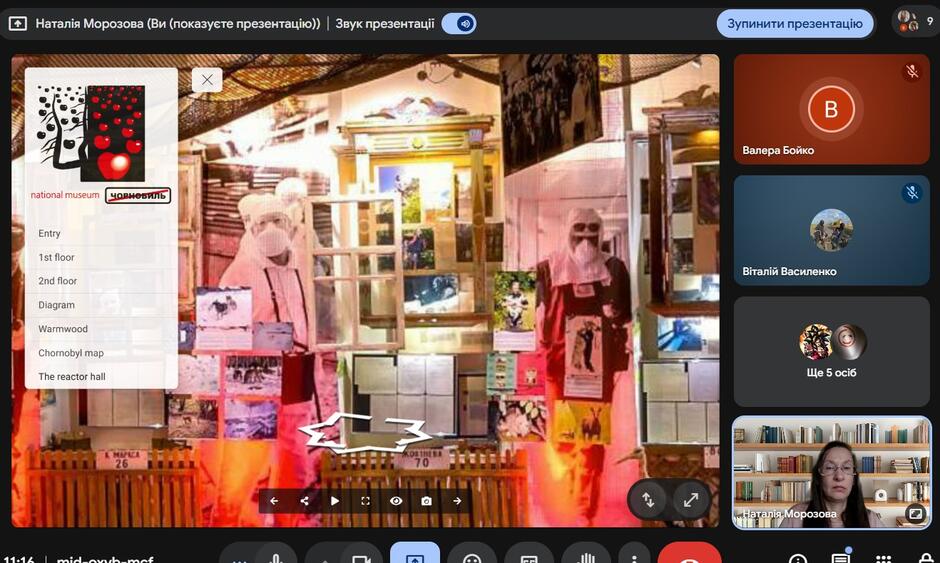Toggle the Звук презентації audio switch
This screenshot has width=940, height=563.
point(459,23)
